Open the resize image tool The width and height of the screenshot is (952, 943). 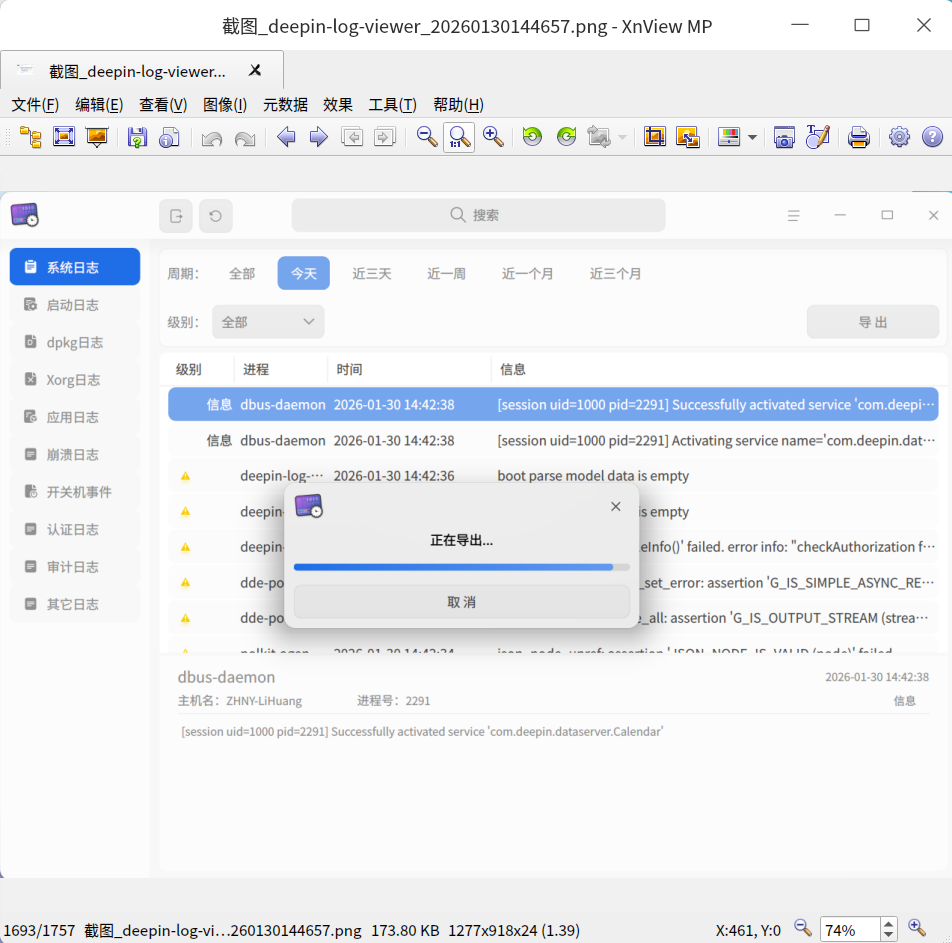coord(688,137)
